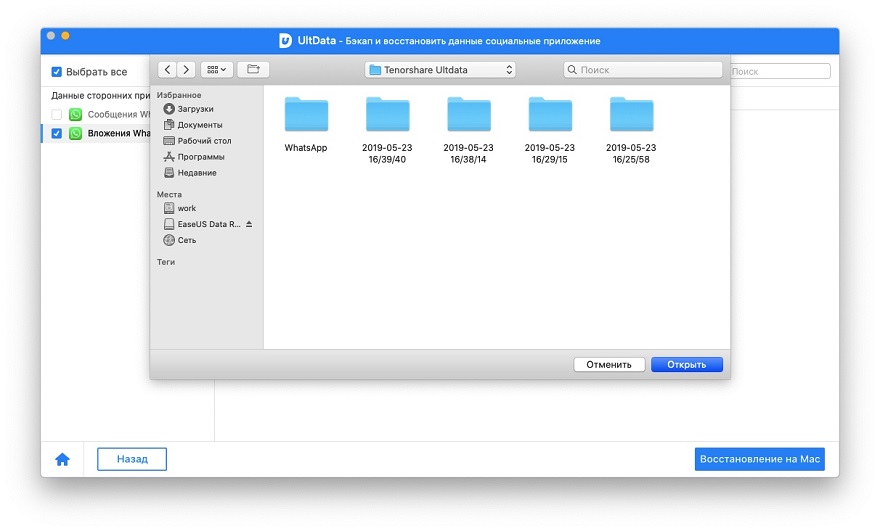Open the Tenorshare Ultdata location popup
This screenshot has height=531, width=880.
point(440,70)
